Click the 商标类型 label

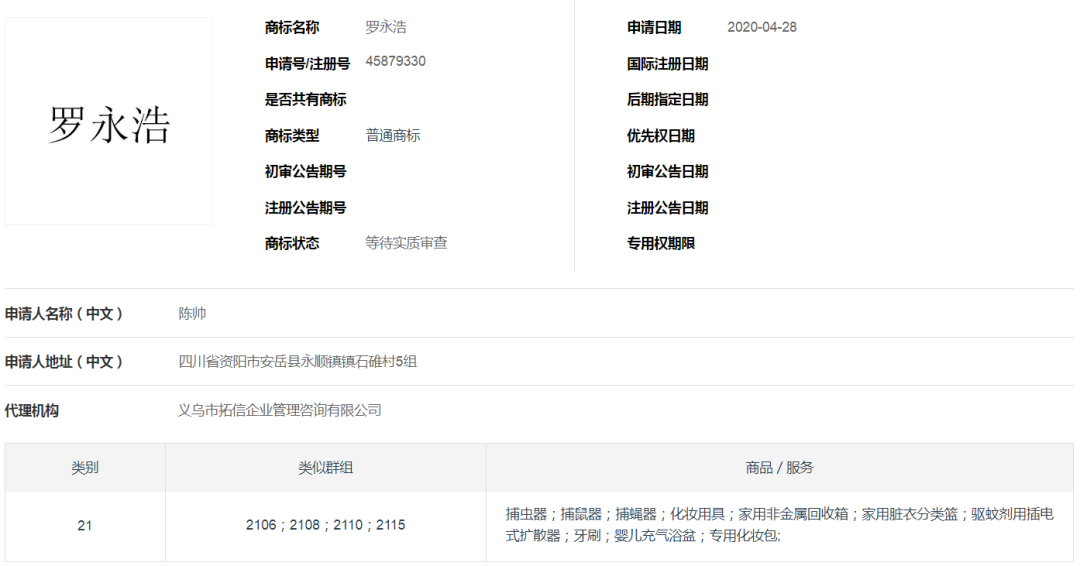tap(292, 136)
